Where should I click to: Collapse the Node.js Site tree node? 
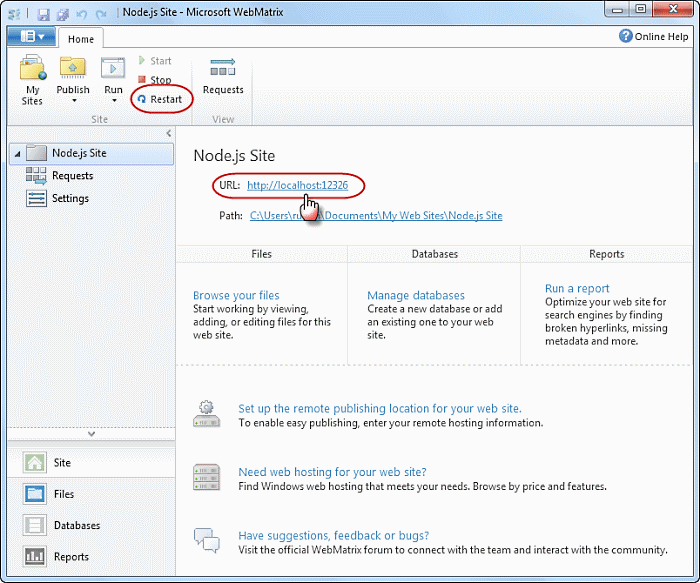(17, 154)
